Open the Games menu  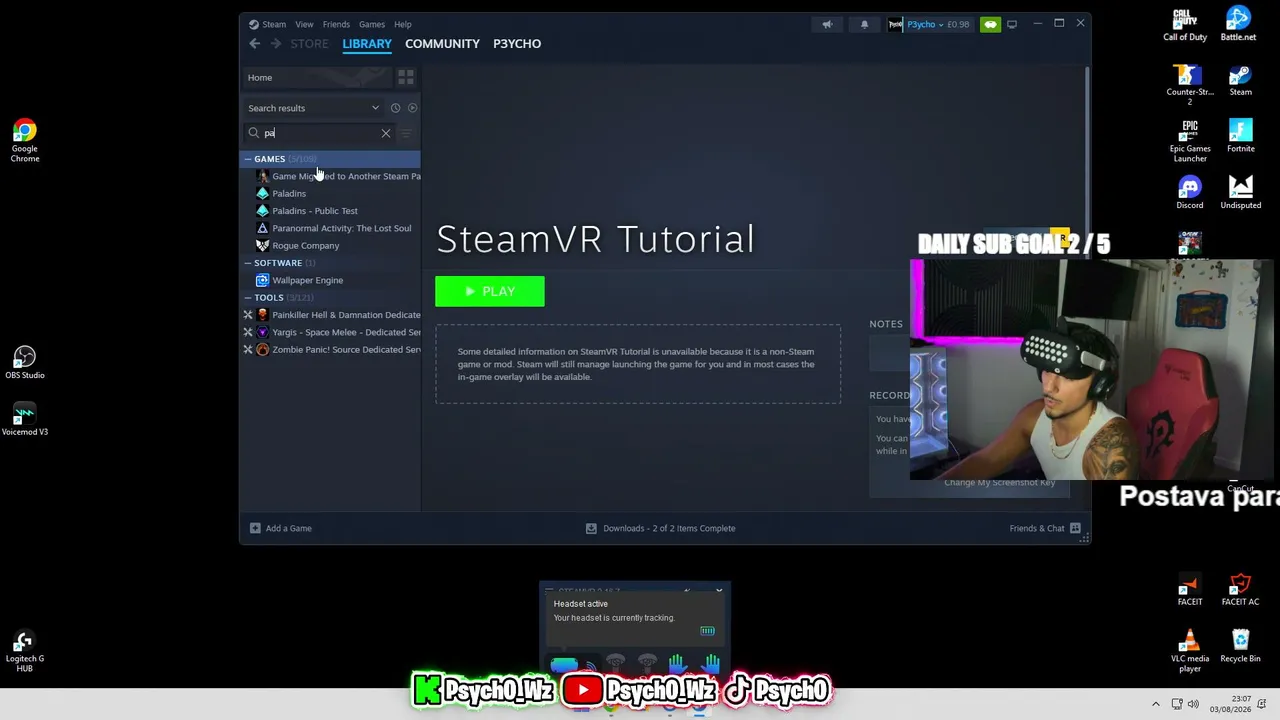pos(372,24)
